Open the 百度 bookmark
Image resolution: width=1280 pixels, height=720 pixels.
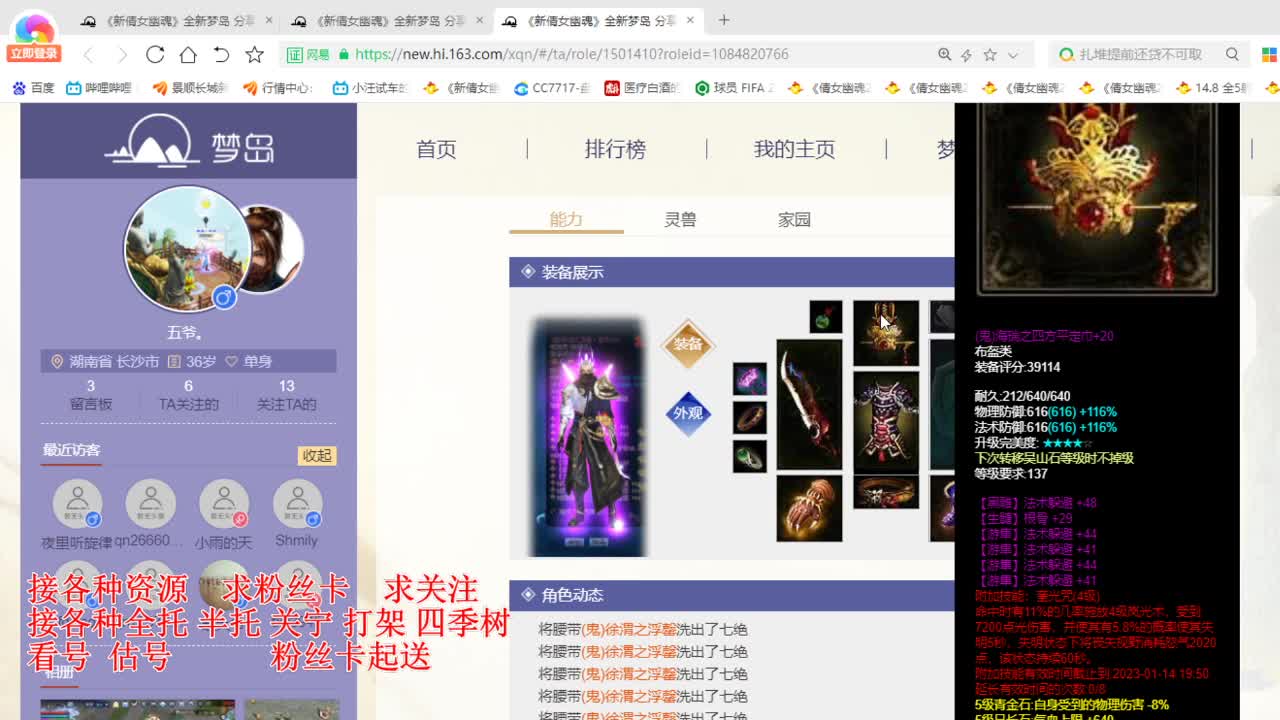(x=33, y=88)
